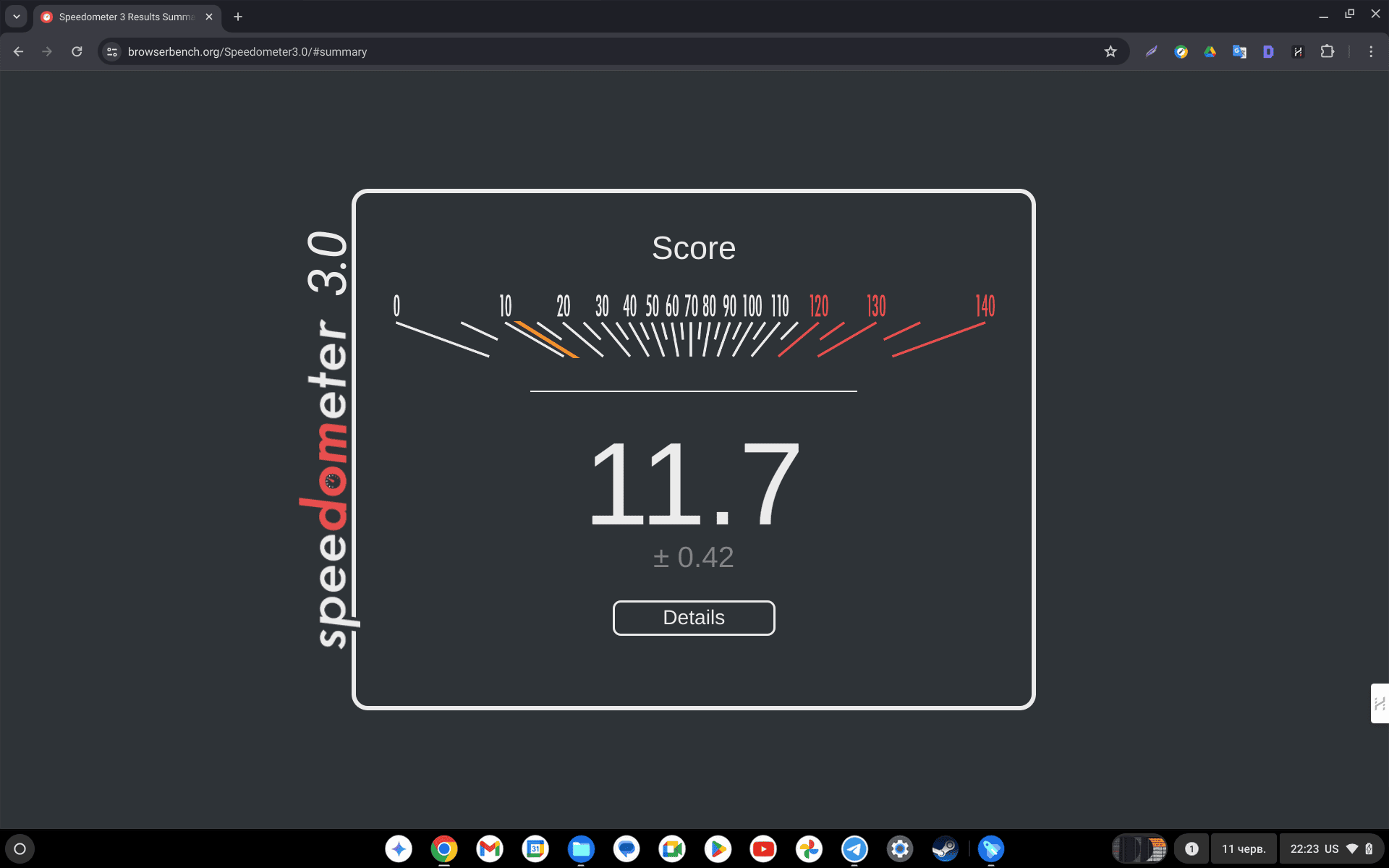
Task: Open the tab search dropdown arrow
Action: click(16, 17)
